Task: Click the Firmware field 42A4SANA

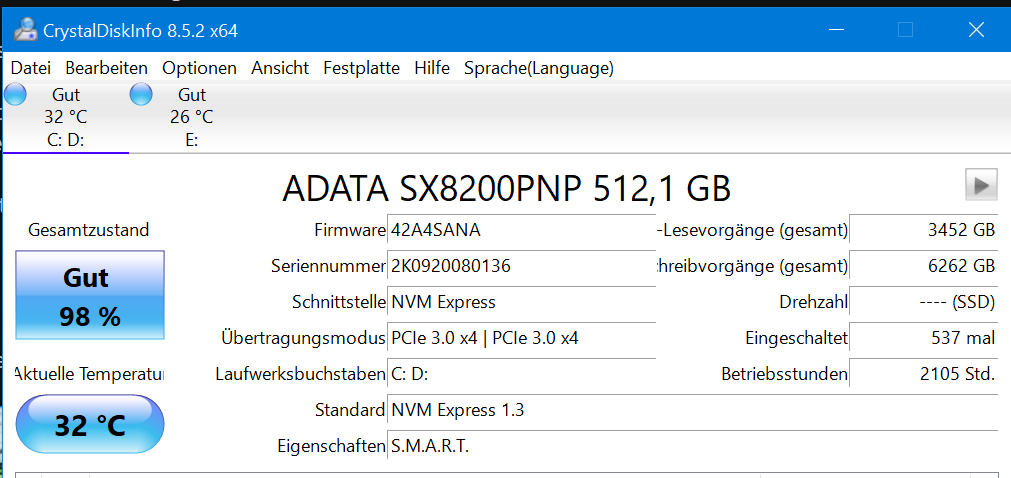Action: 520,230
